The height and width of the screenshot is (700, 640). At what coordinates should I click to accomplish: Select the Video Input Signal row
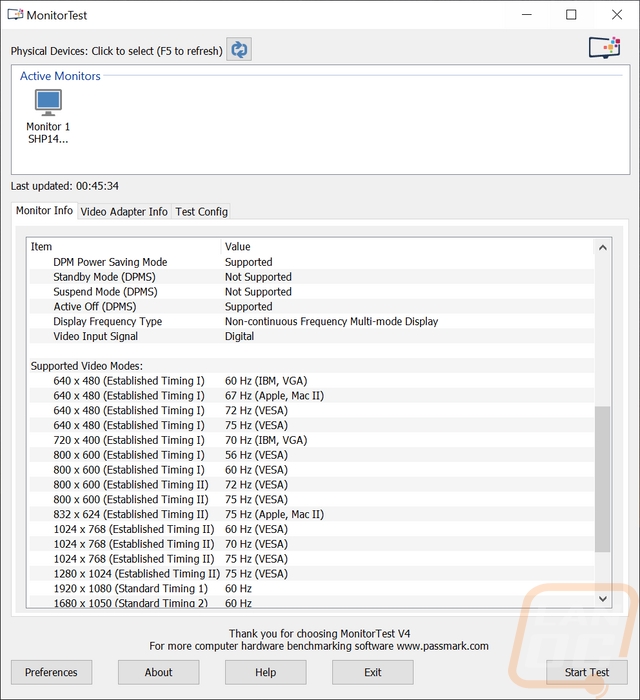312,336
